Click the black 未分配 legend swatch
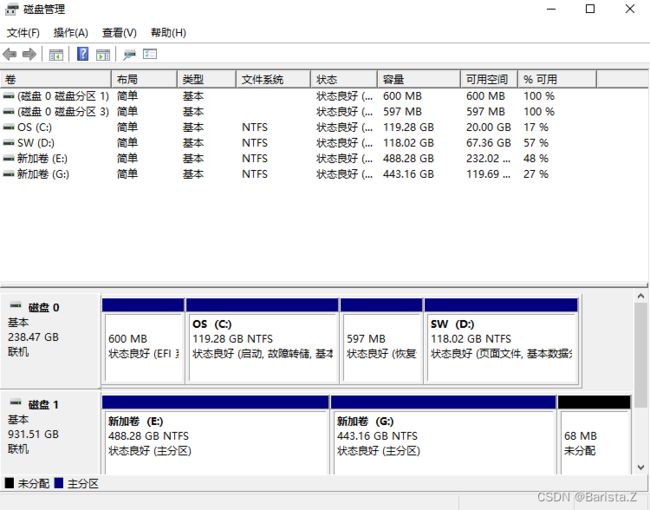 [x=9, y=483]
